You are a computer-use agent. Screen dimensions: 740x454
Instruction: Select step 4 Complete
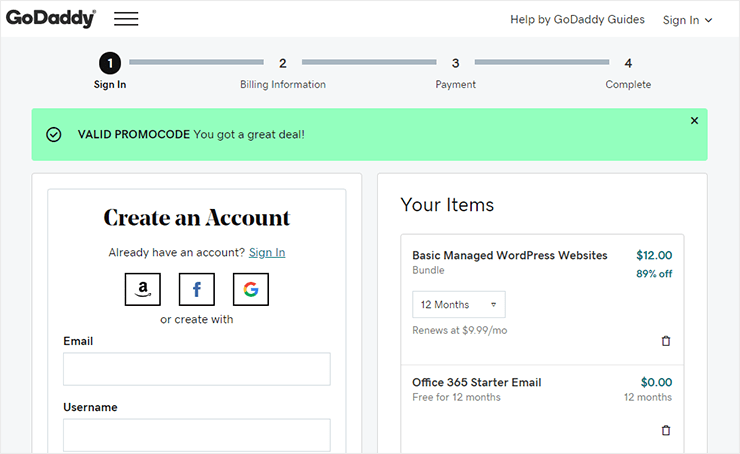(x=628, y=72)
